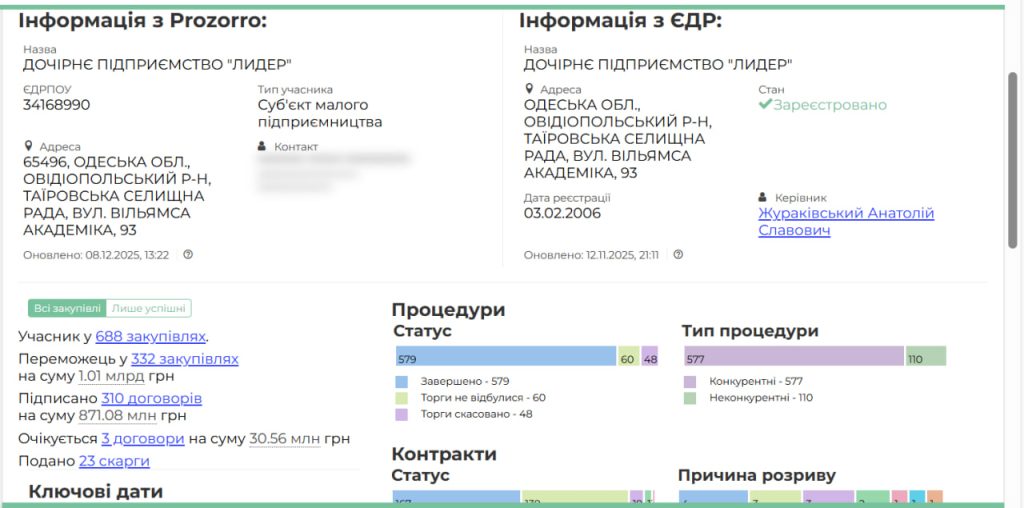Switch to Лише успішні filter
Image resolution: width=1024 pixels, height=508 pixels.
point(149,308)
